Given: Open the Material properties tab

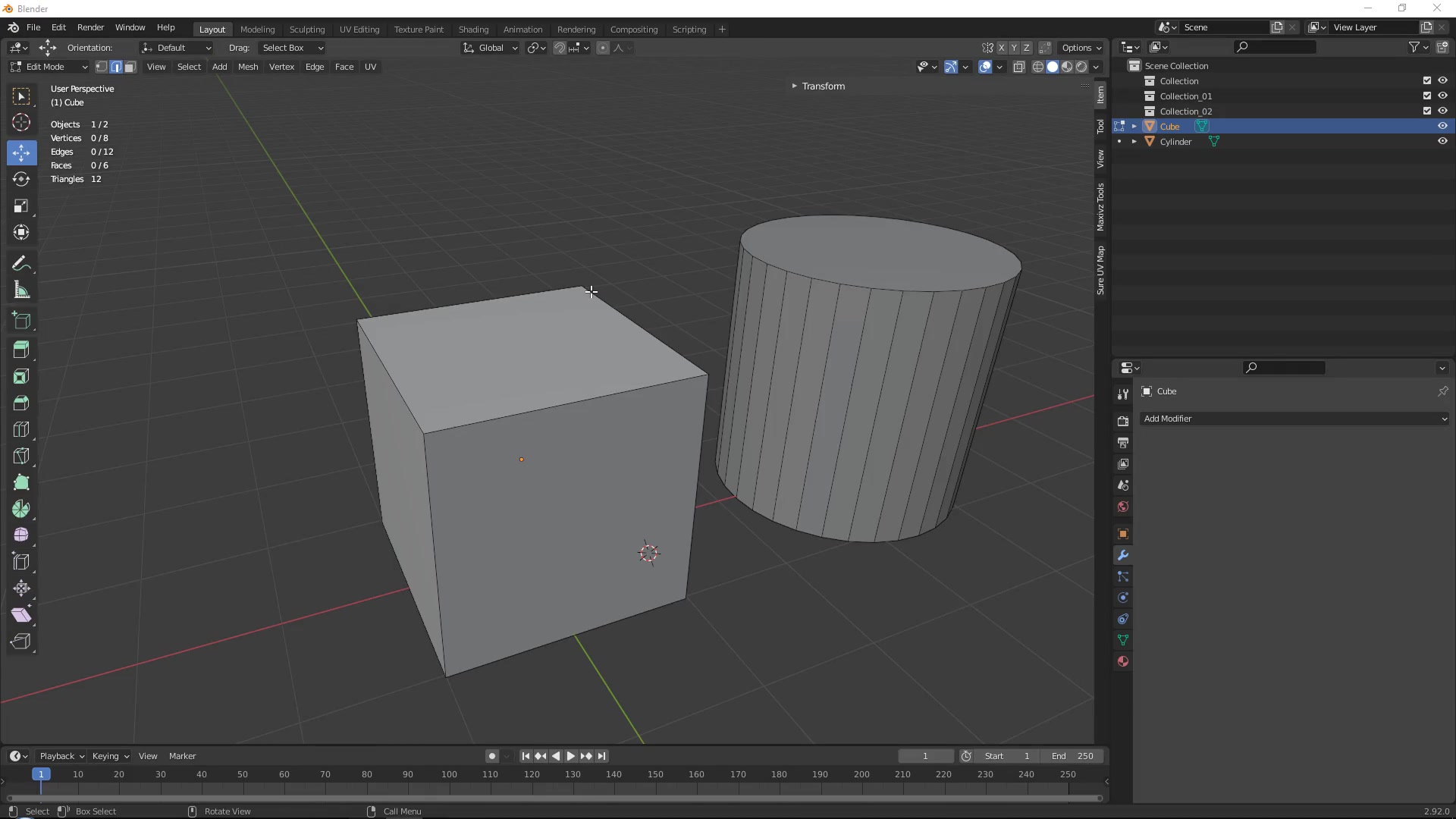Looking at the screenshot, I should pyautogui.click(x=1123, y=661).
